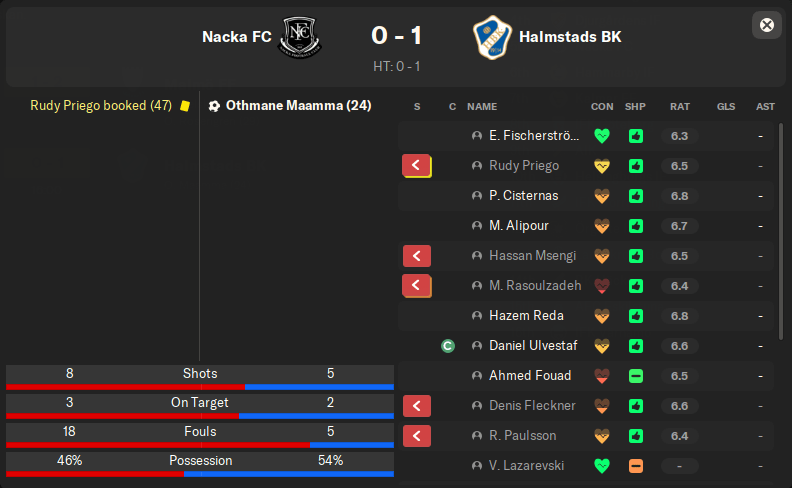Image resolution: width=792 pixels, height=488 pixels.
Task: Click Rudy Priego's substituted-off red arrow icon
Action: pyautogui.click(x=416, y=166)
